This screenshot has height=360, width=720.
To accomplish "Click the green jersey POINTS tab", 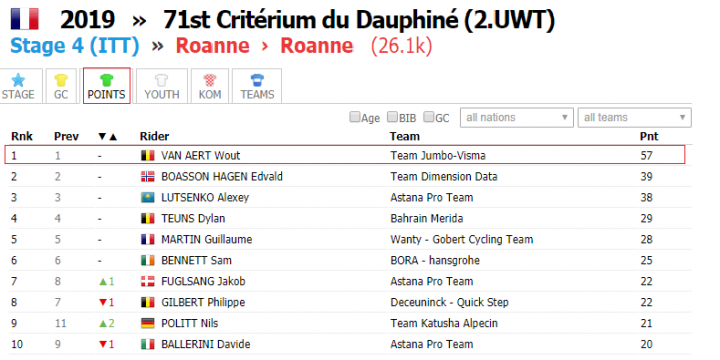I will [x=107, y=86].
